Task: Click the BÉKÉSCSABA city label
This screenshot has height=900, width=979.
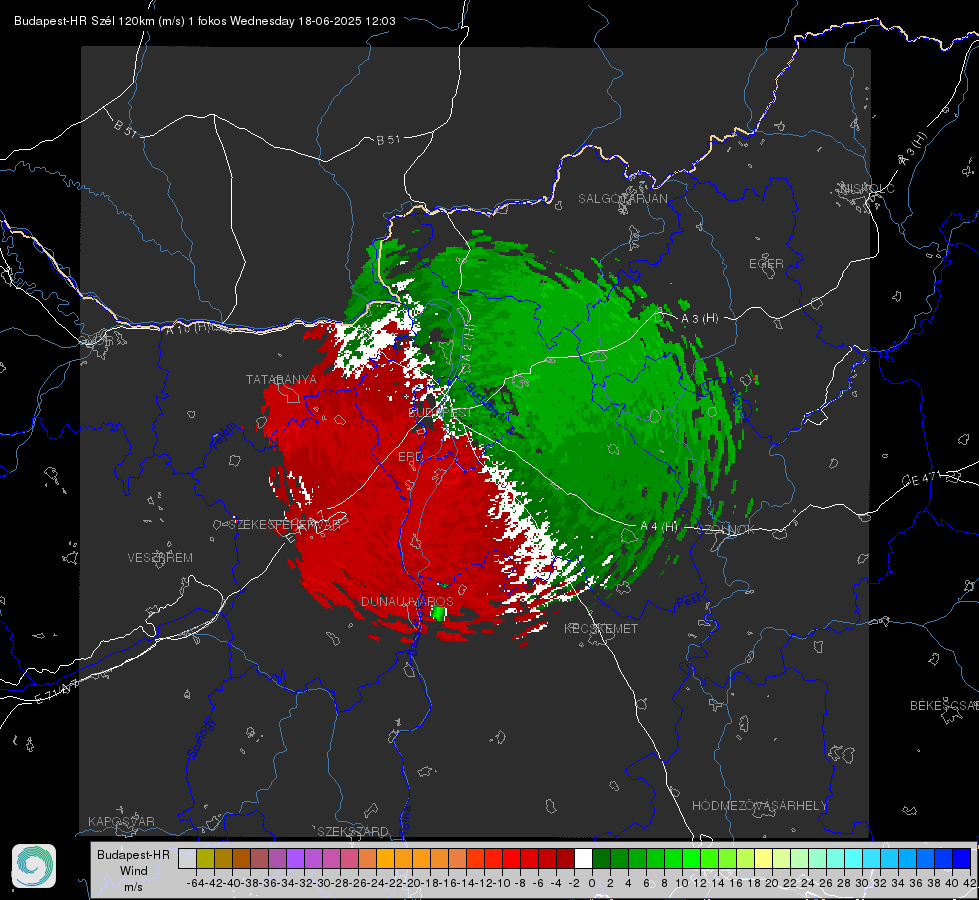Action: click(944, 705)
